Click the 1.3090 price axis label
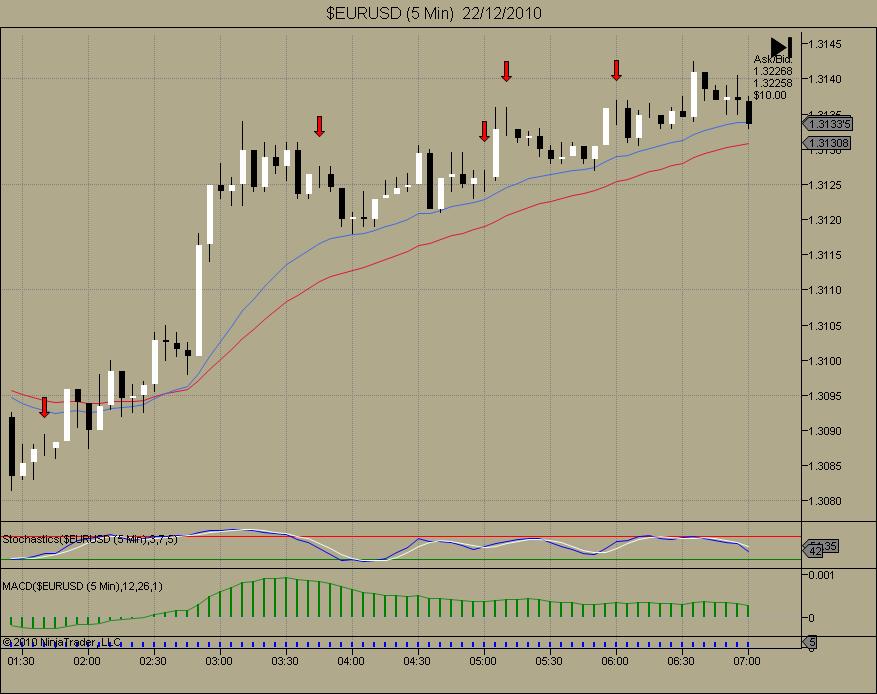This screenshot has height=694, width=877. click(826, 431)
